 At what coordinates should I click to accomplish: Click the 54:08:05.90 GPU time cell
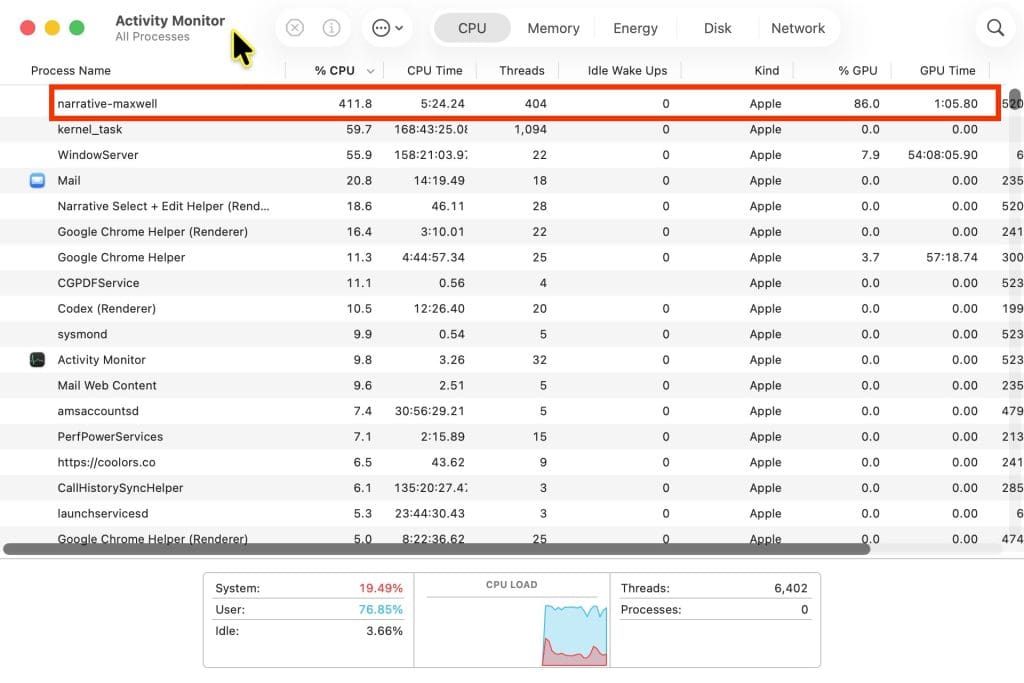(x=942, y=155)
